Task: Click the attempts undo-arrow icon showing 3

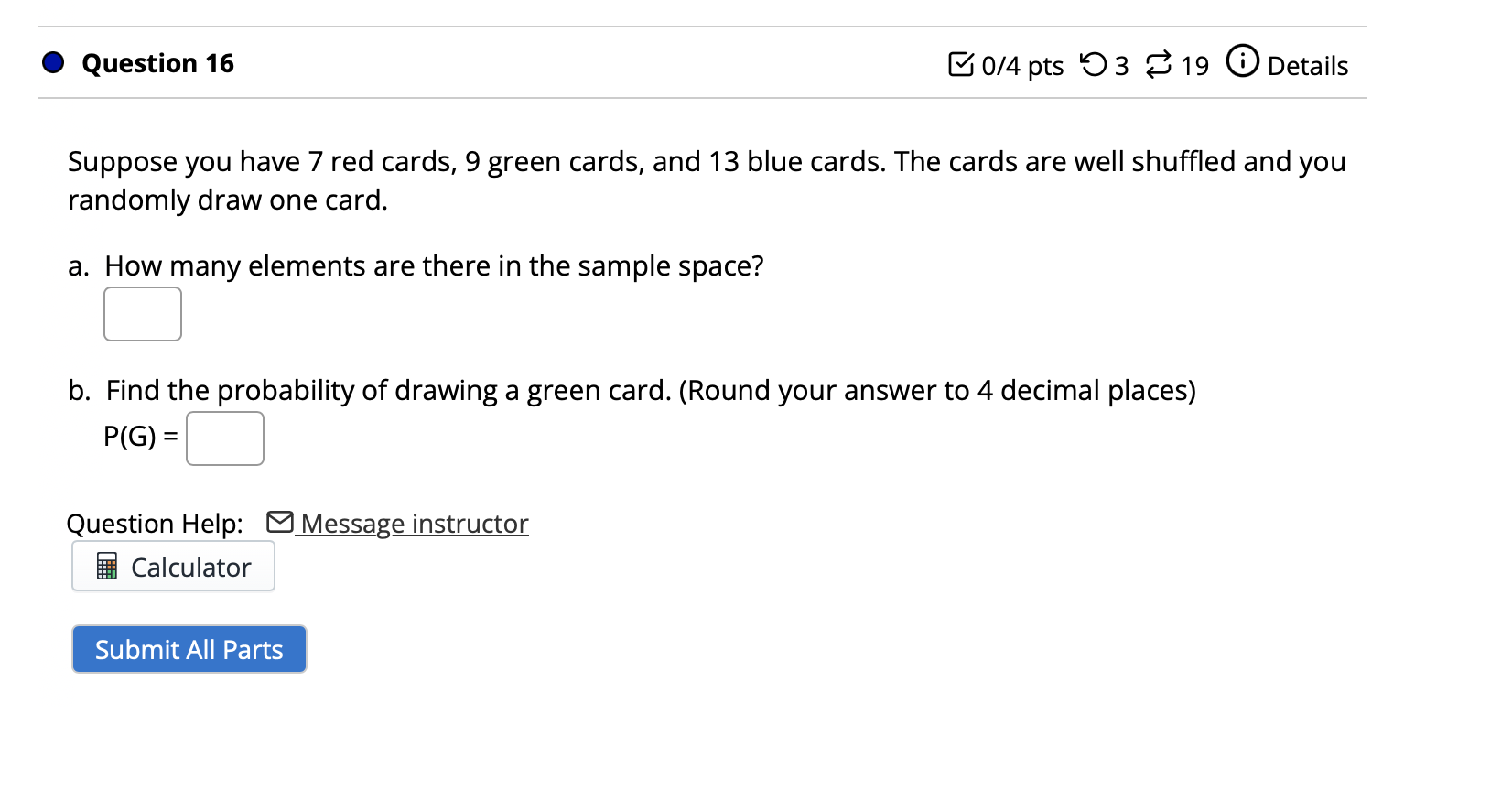Action: click(1095, 64)
